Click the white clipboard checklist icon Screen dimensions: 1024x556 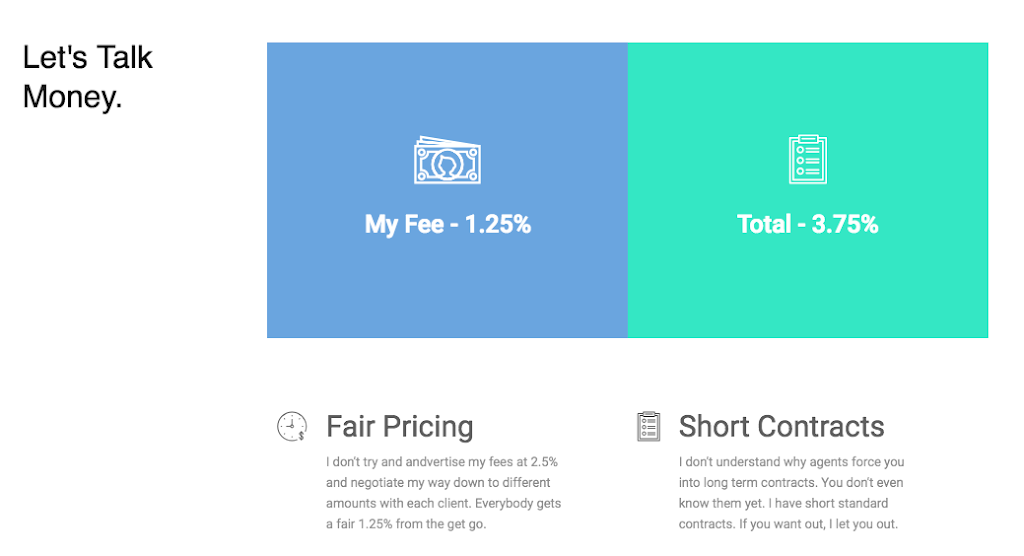(x=808, y=159)
